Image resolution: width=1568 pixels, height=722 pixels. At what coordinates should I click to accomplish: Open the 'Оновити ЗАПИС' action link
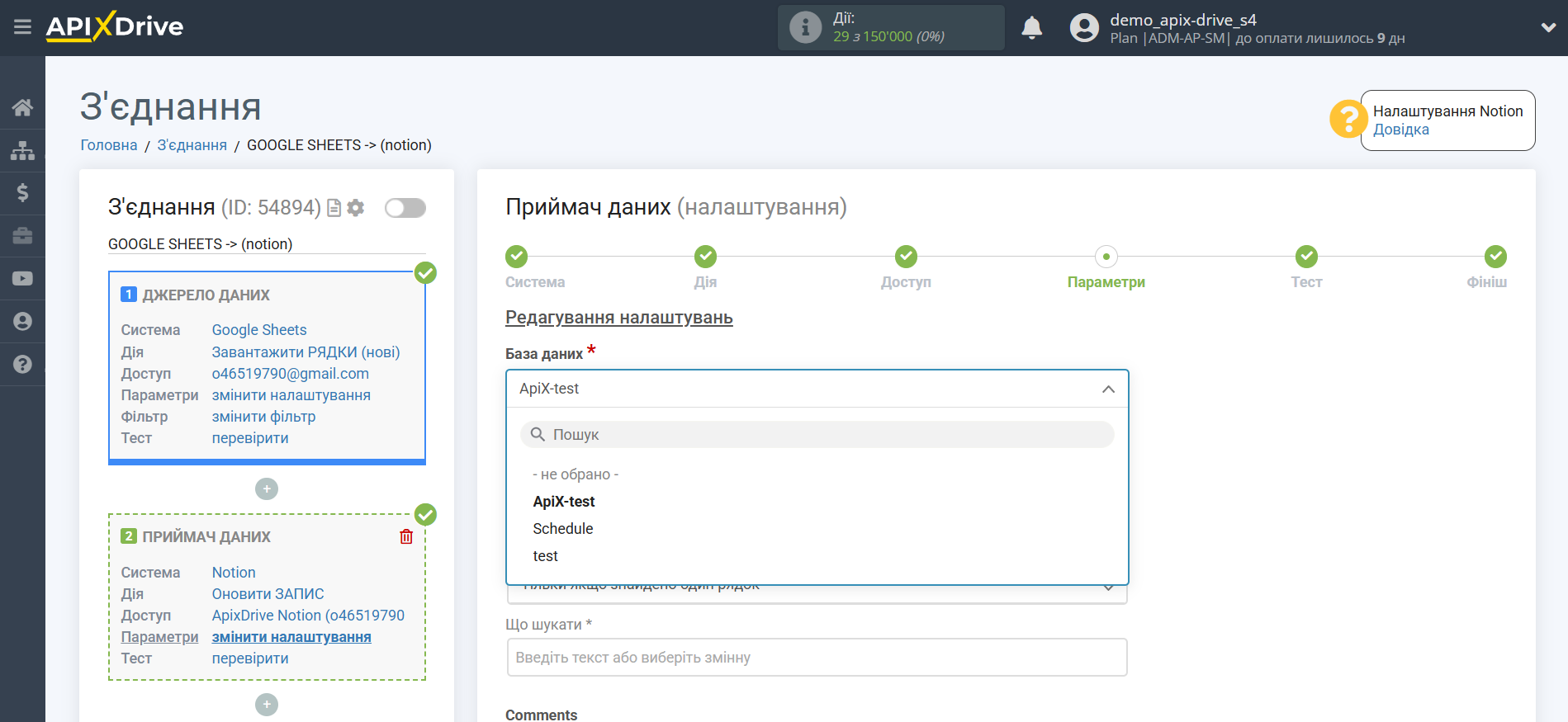point(268,594)
